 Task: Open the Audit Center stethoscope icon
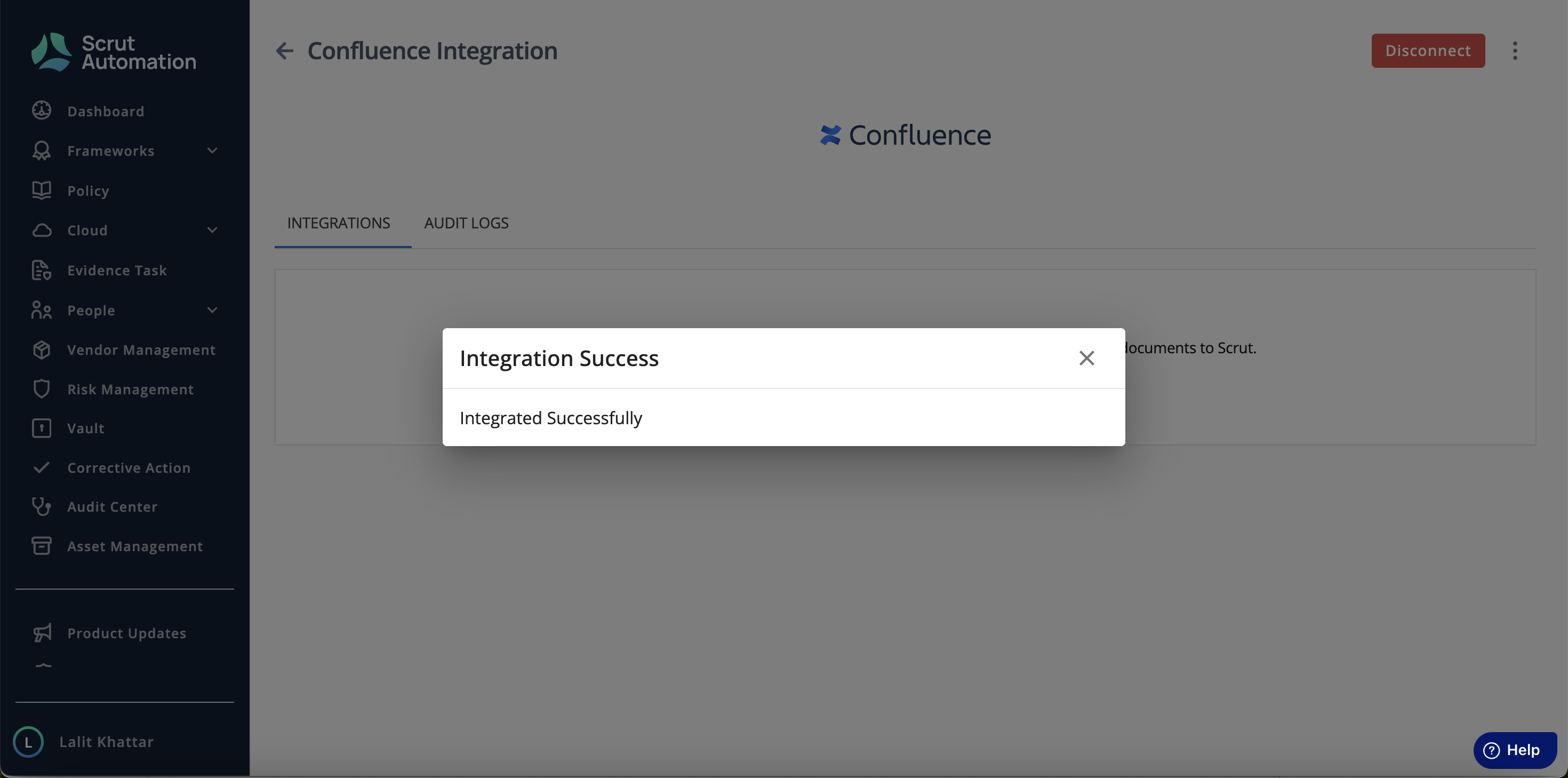(x=42, y=507)
